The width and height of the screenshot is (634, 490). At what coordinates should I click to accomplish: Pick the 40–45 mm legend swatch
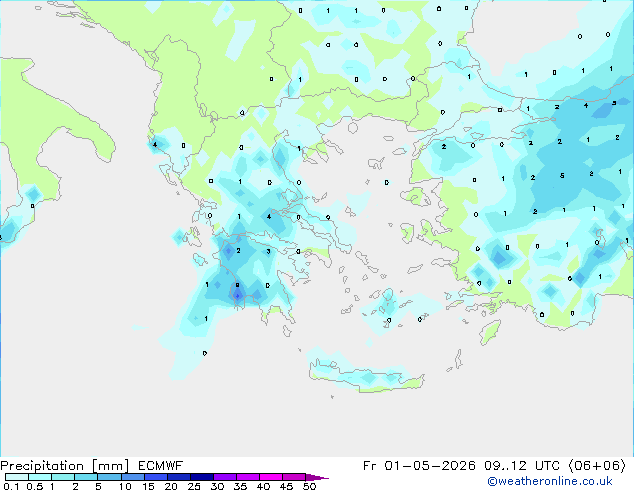[271, 477]
